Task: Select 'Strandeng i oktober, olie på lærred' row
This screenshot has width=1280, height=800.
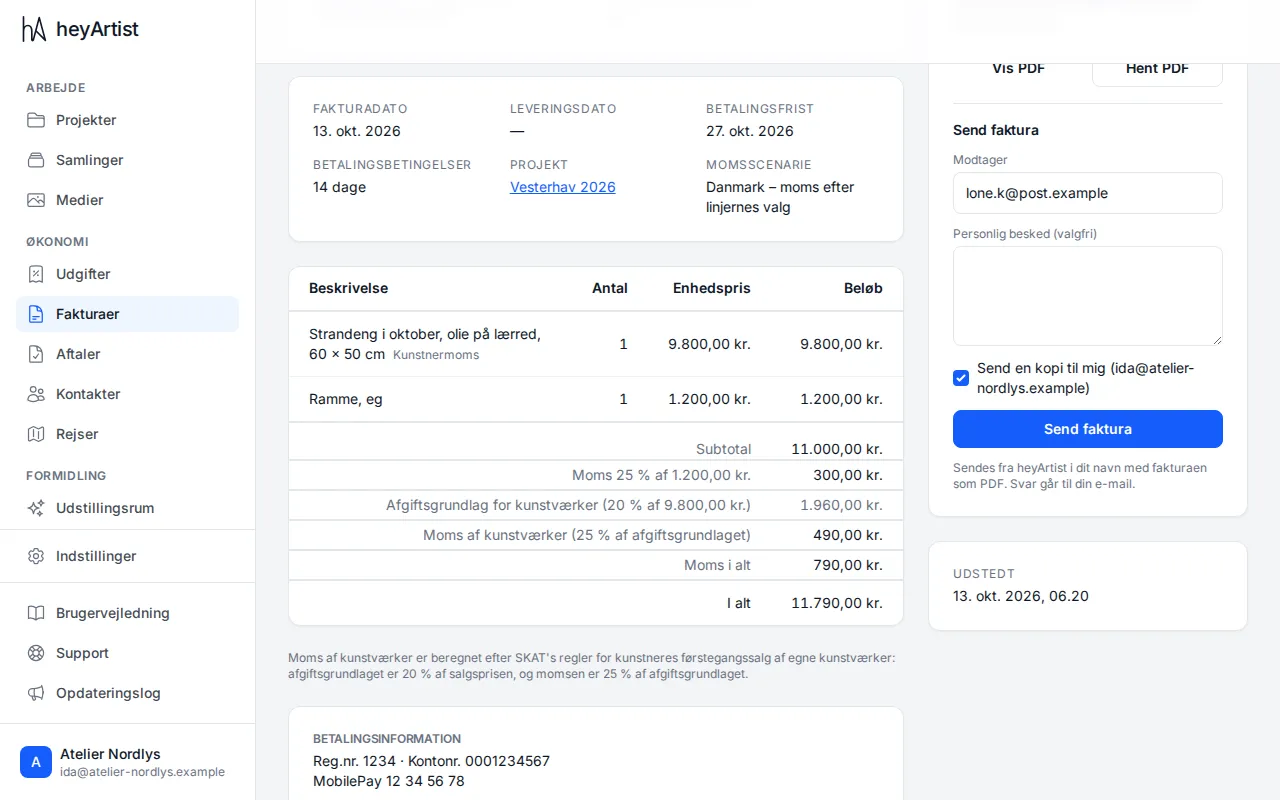Action: (596, 344)
